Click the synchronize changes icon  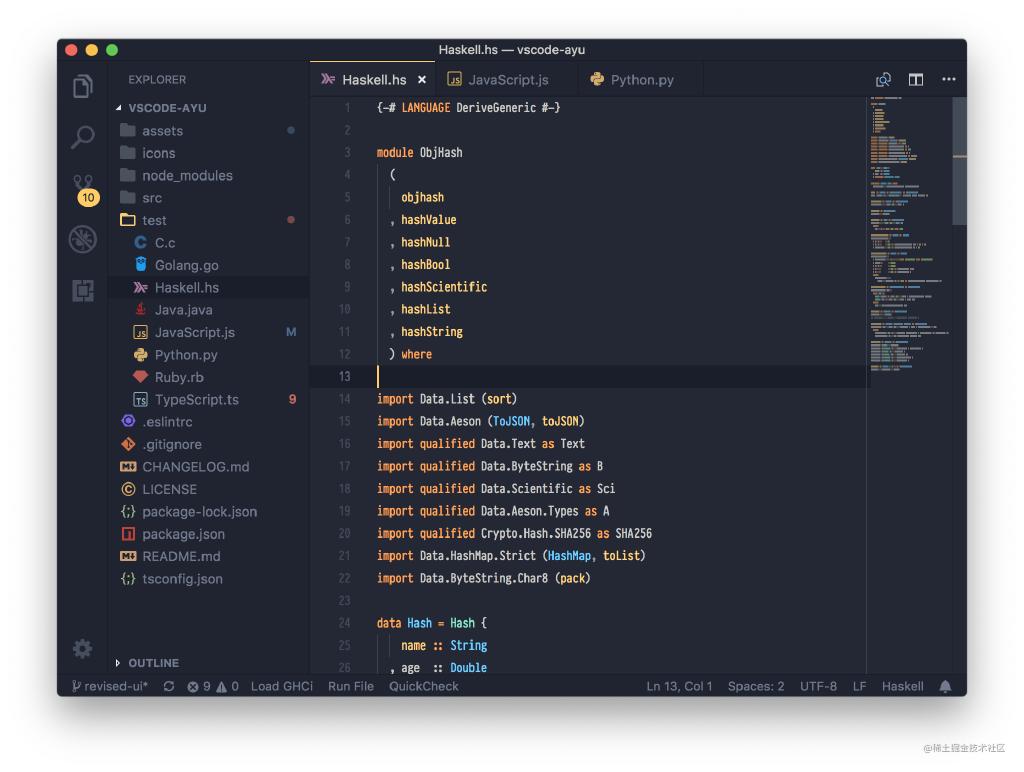169,686
